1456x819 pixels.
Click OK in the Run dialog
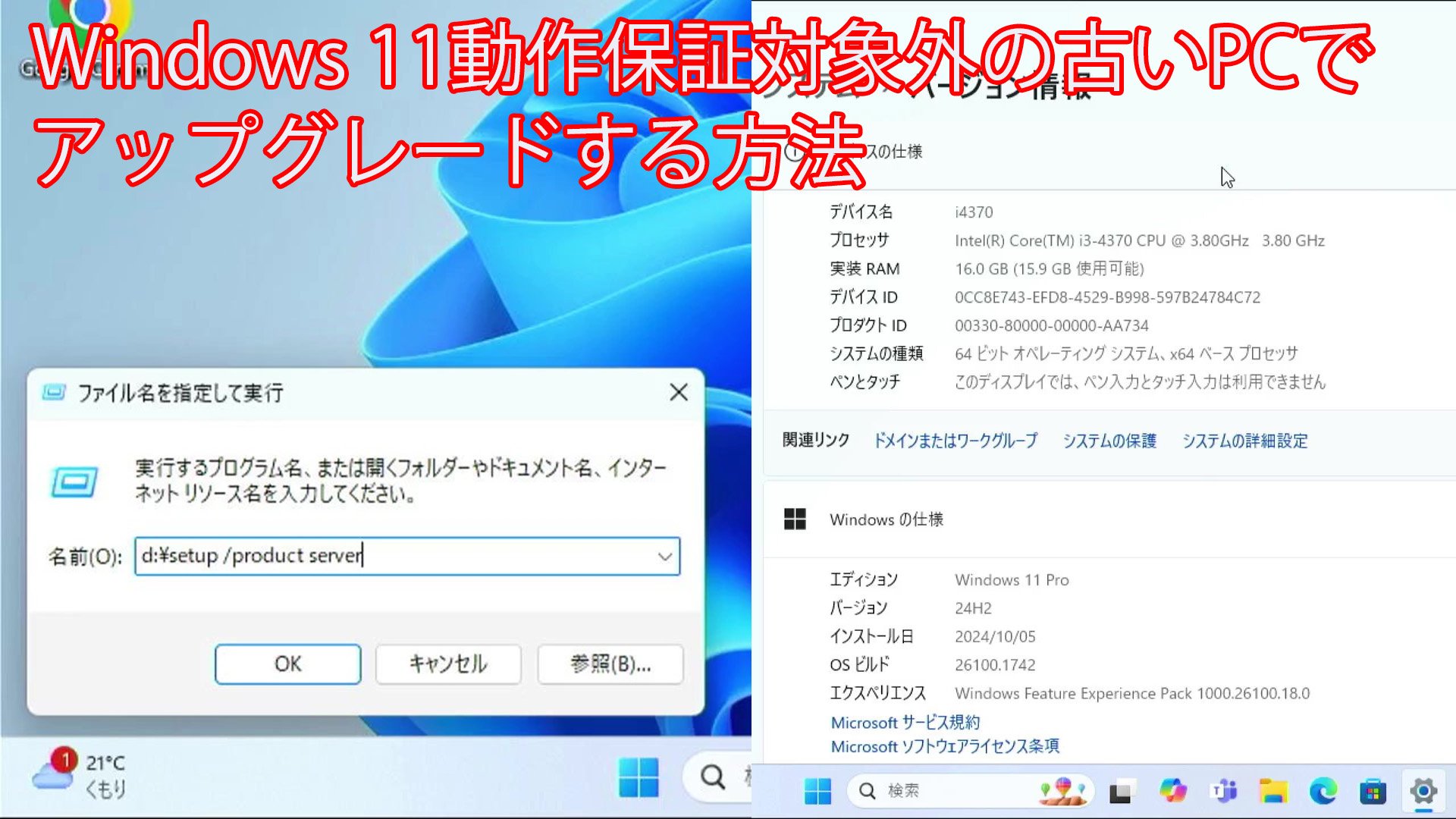tap(287, 664)
